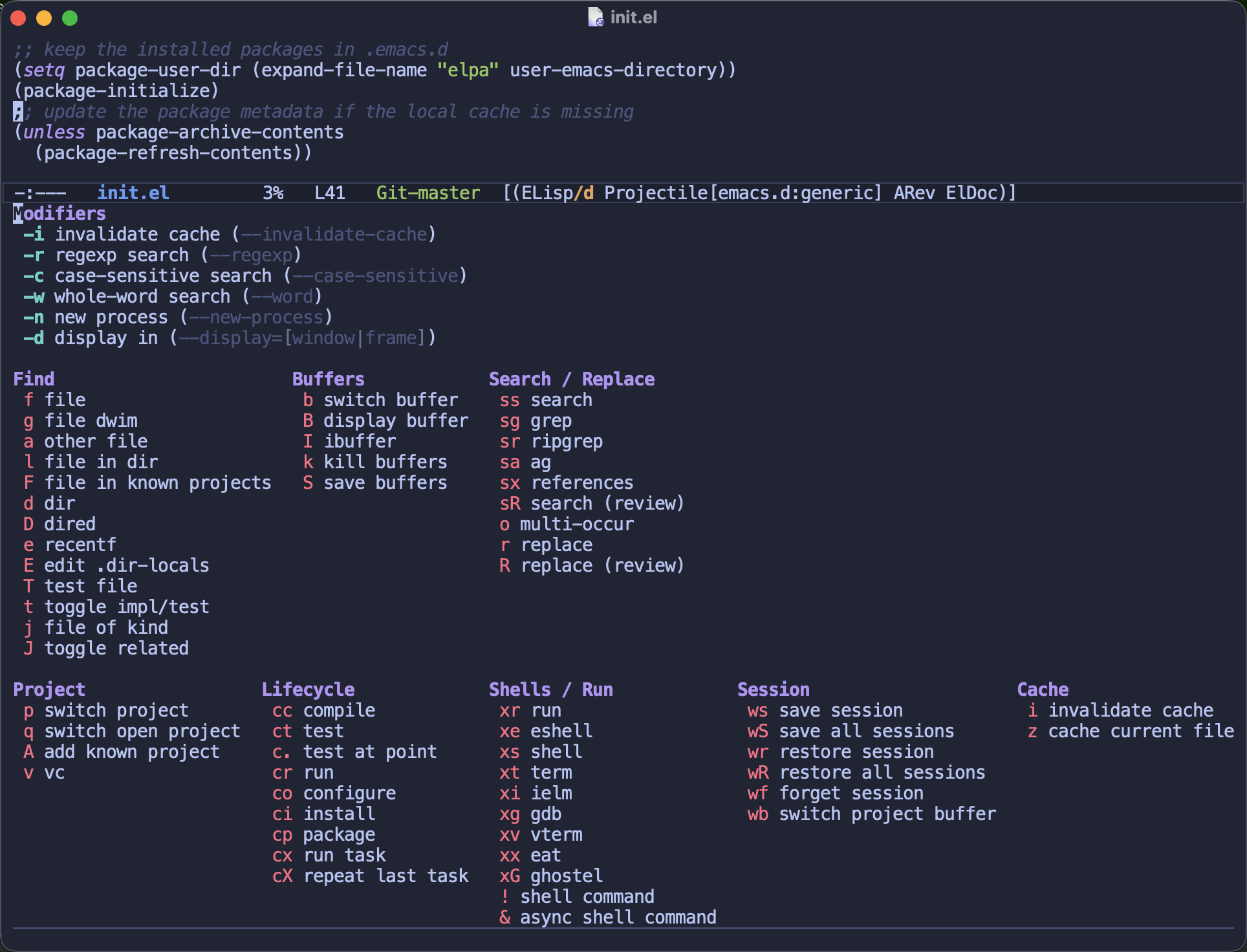Open 'D dired' command
This screenshot has width=1247, height=952.
60,524
